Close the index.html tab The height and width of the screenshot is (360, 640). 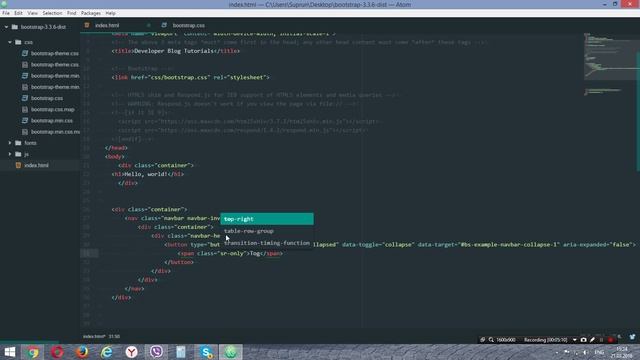149,25
